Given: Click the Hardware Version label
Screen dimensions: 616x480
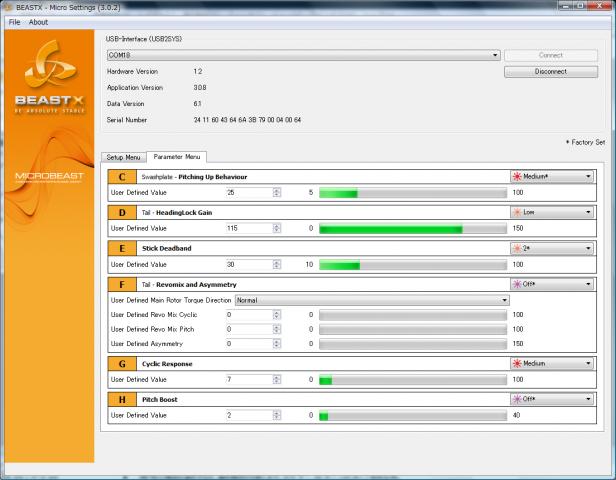Looking at the screenshot, I should pos(132,71).
